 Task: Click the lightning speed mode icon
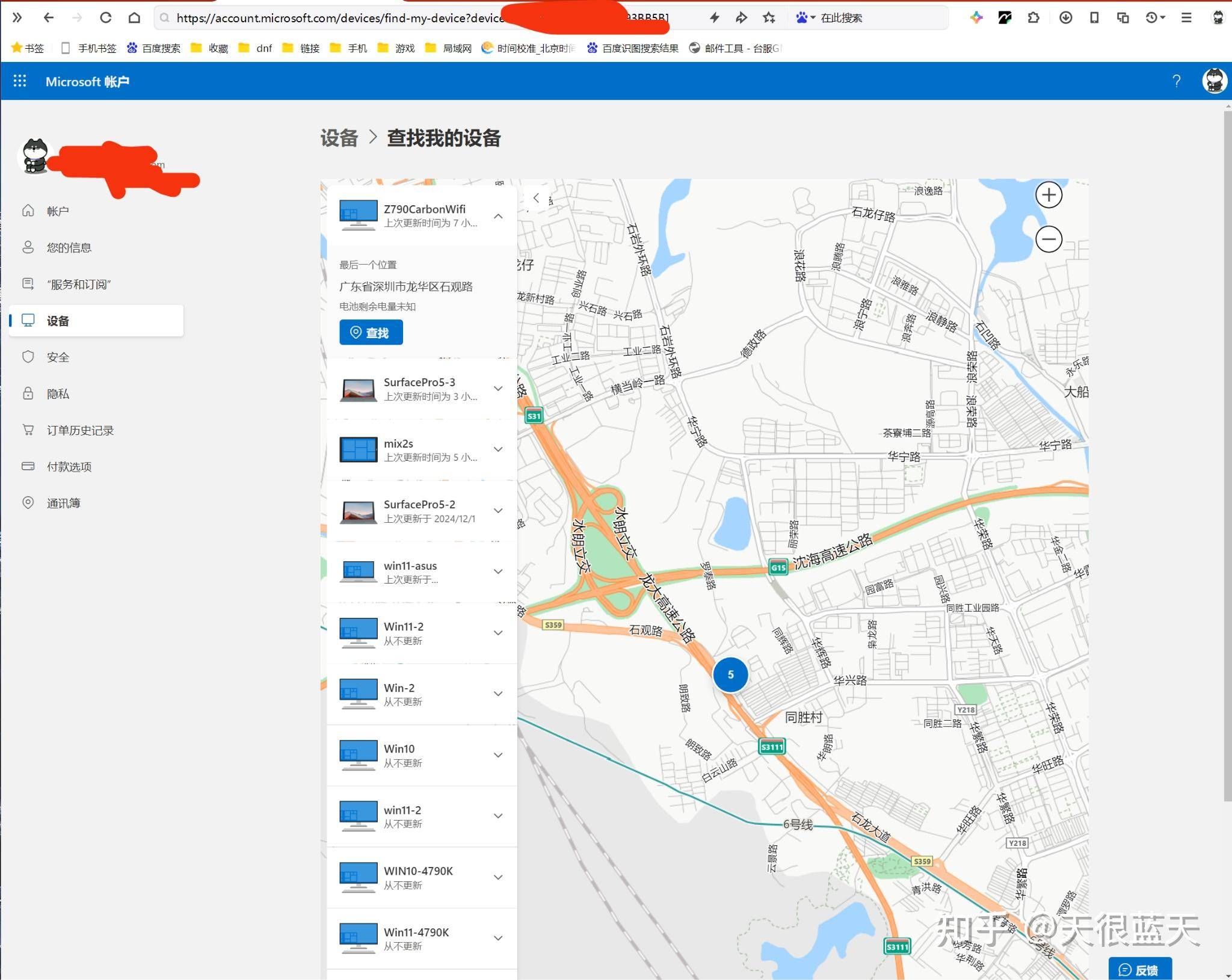click(714, 18)
